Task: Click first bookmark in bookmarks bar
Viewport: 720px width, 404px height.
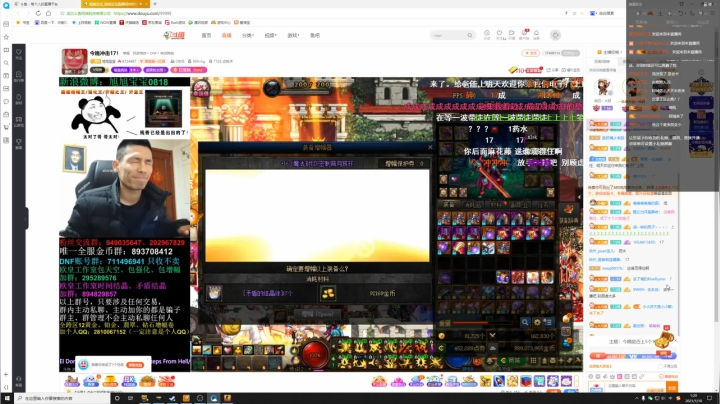Action: 23,22
